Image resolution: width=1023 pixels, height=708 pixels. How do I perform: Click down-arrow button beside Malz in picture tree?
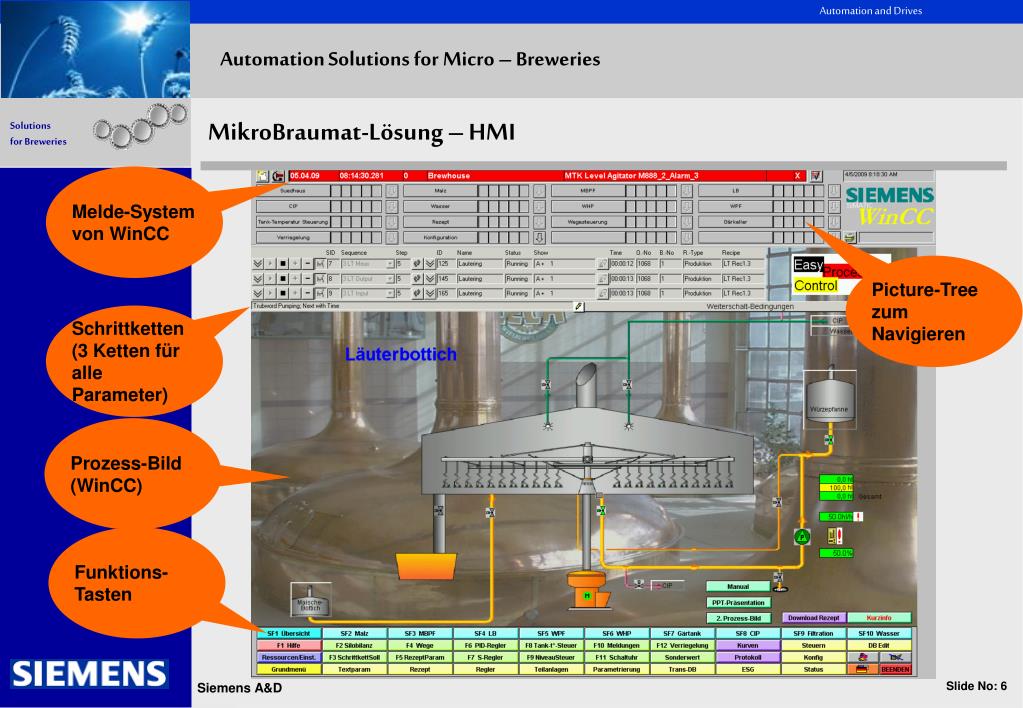click(x=540, y=191)
